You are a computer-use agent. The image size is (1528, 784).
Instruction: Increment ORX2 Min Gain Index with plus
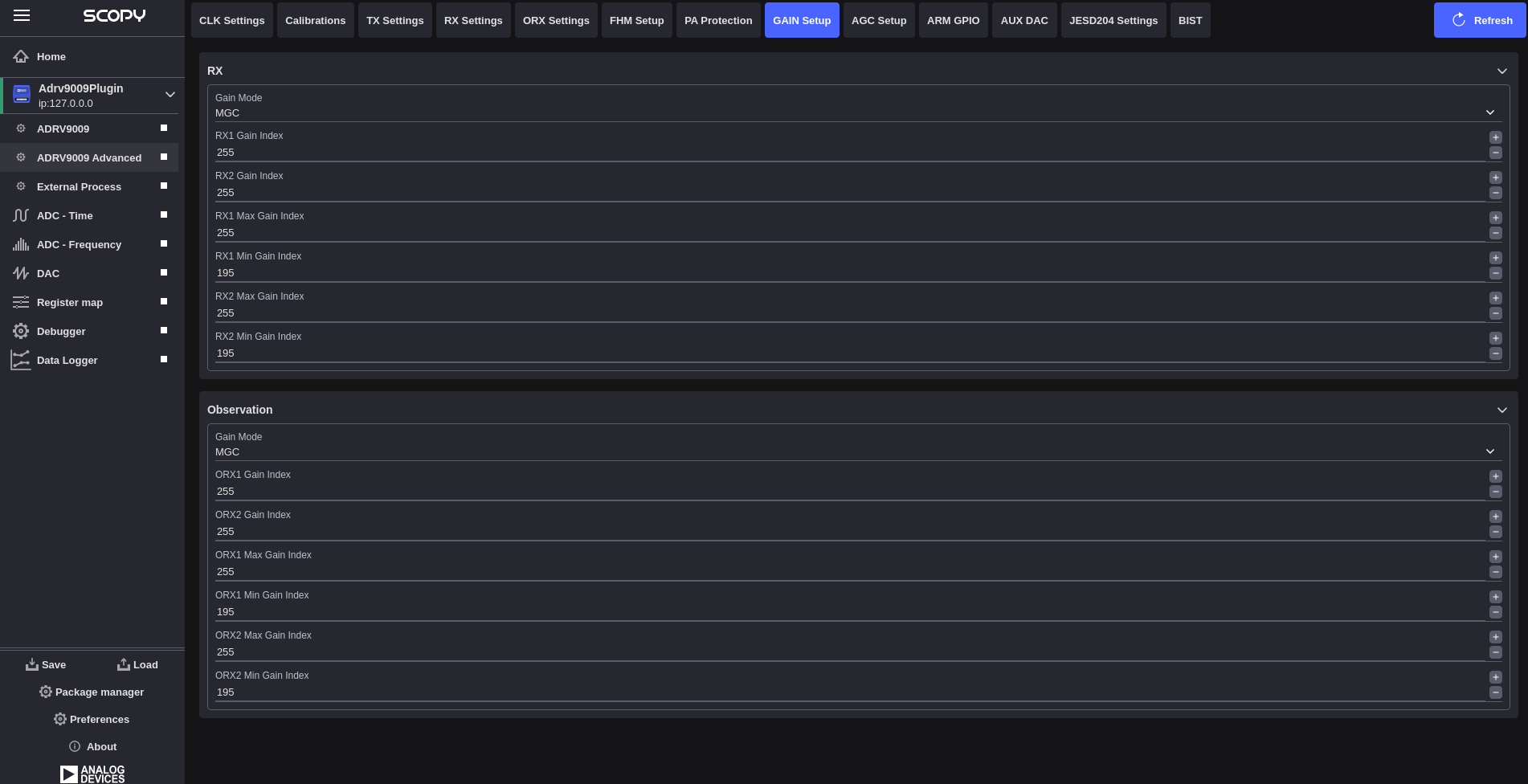click(1496, 677)
